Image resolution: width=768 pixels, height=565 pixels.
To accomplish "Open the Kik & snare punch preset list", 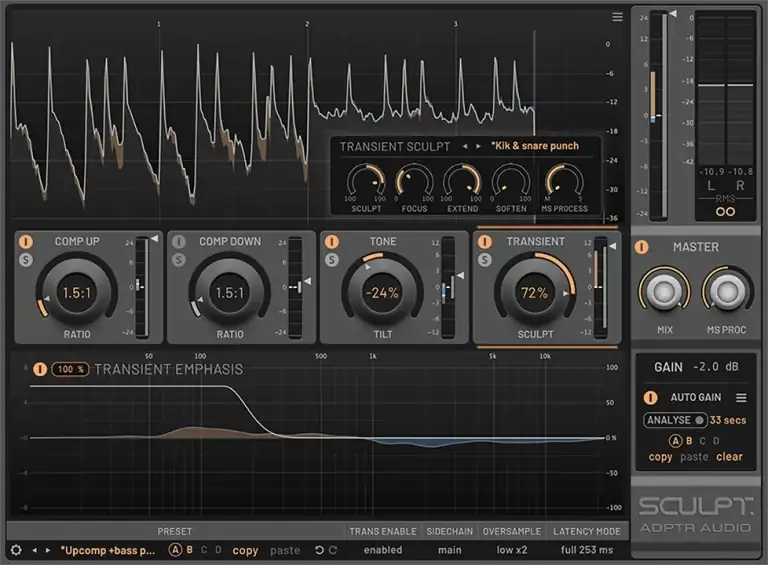I will coord(535,146).
